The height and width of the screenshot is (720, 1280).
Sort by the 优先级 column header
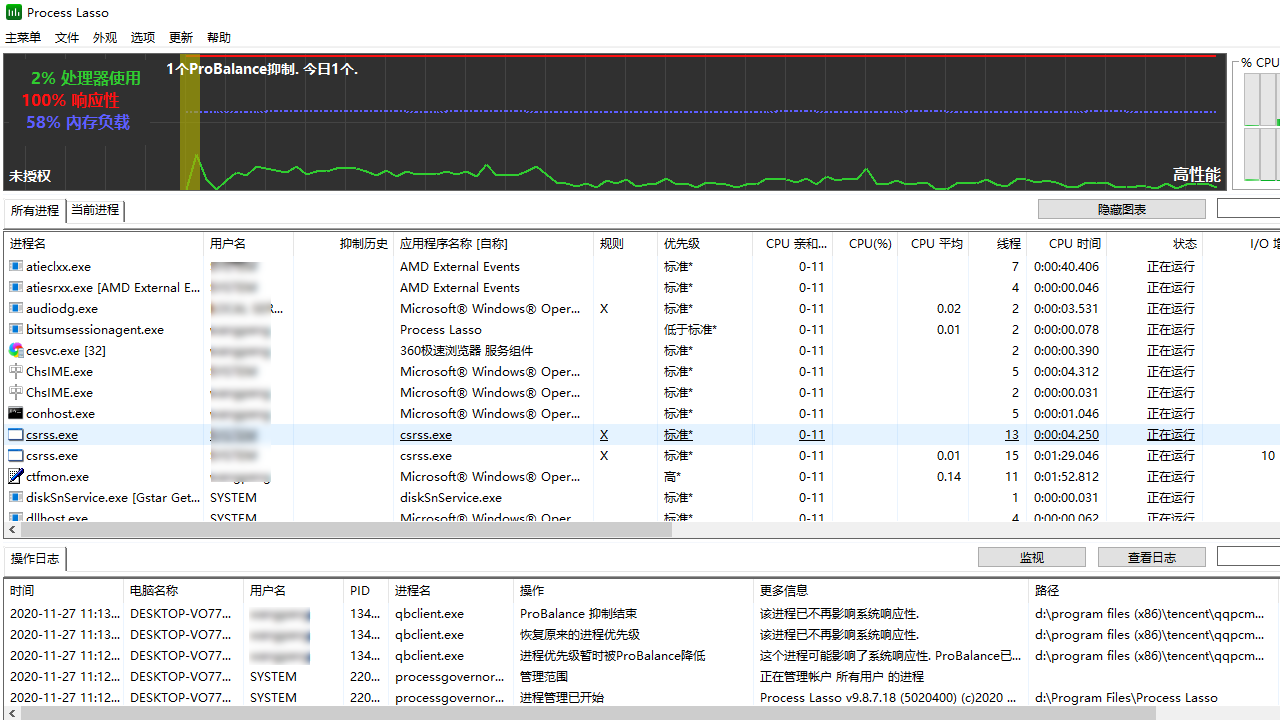click(x=682, y=243)
